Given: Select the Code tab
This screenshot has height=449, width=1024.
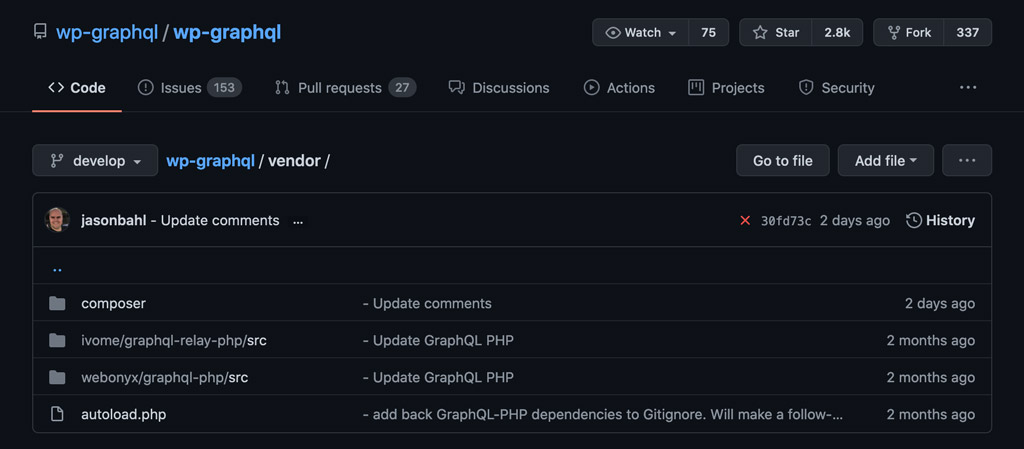Looking at the screenshot, I should click(76, 87).
